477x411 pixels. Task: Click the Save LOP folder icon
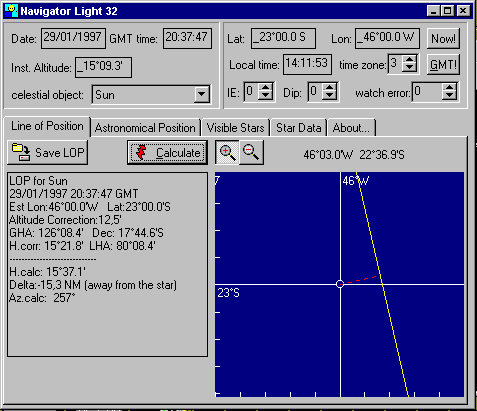(21, 152)
